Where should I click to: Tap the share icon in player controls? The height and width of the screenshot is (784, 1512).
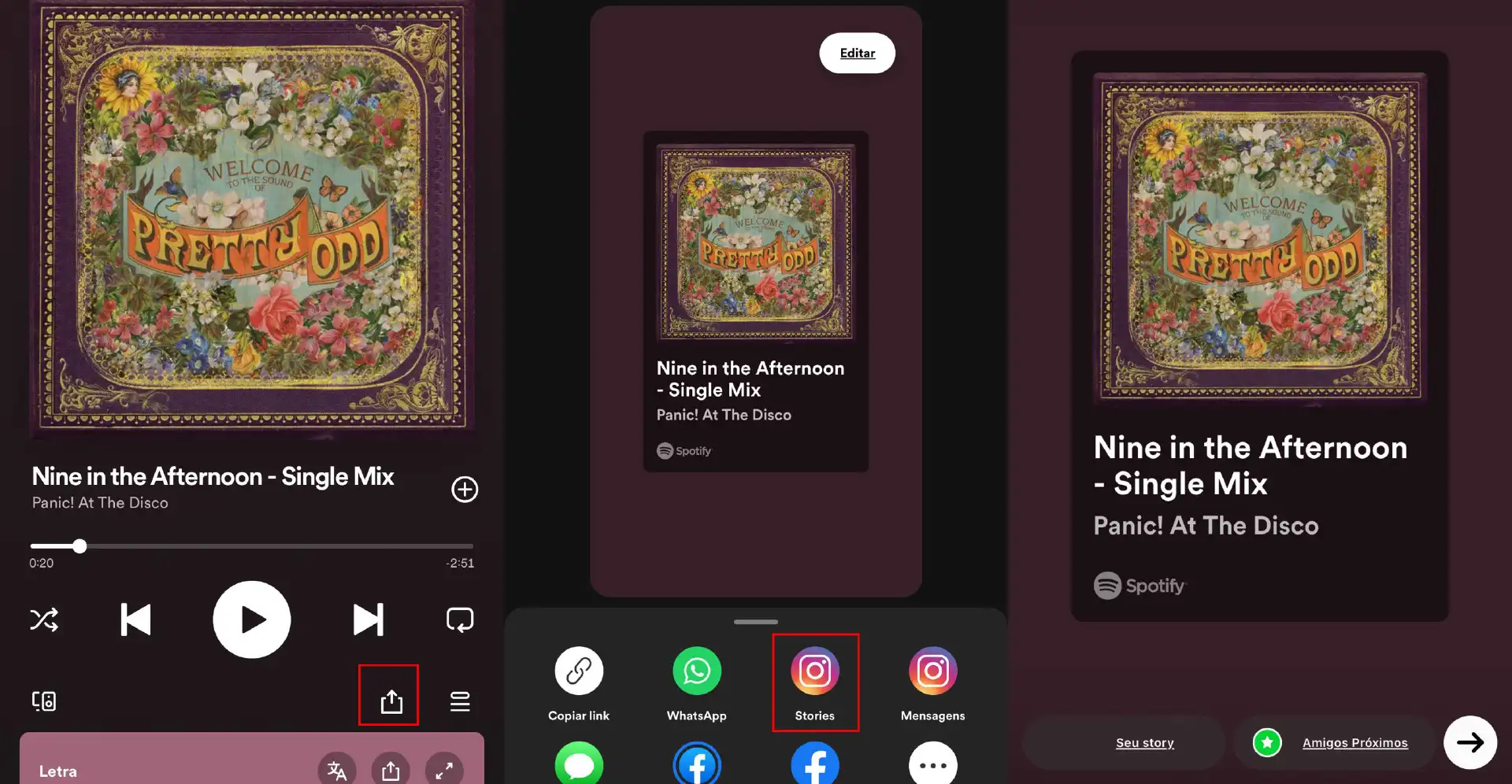391,701
